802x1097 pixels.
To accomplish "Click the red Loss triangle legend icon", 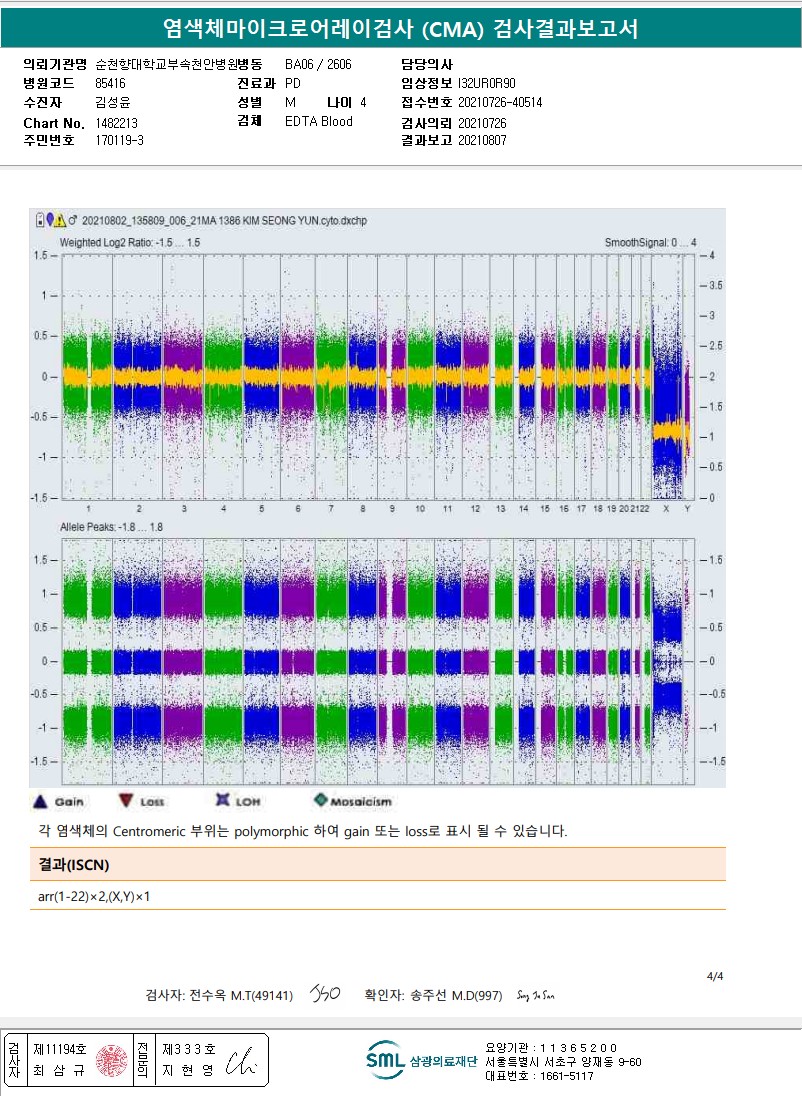I will click(x=126, y=801).
